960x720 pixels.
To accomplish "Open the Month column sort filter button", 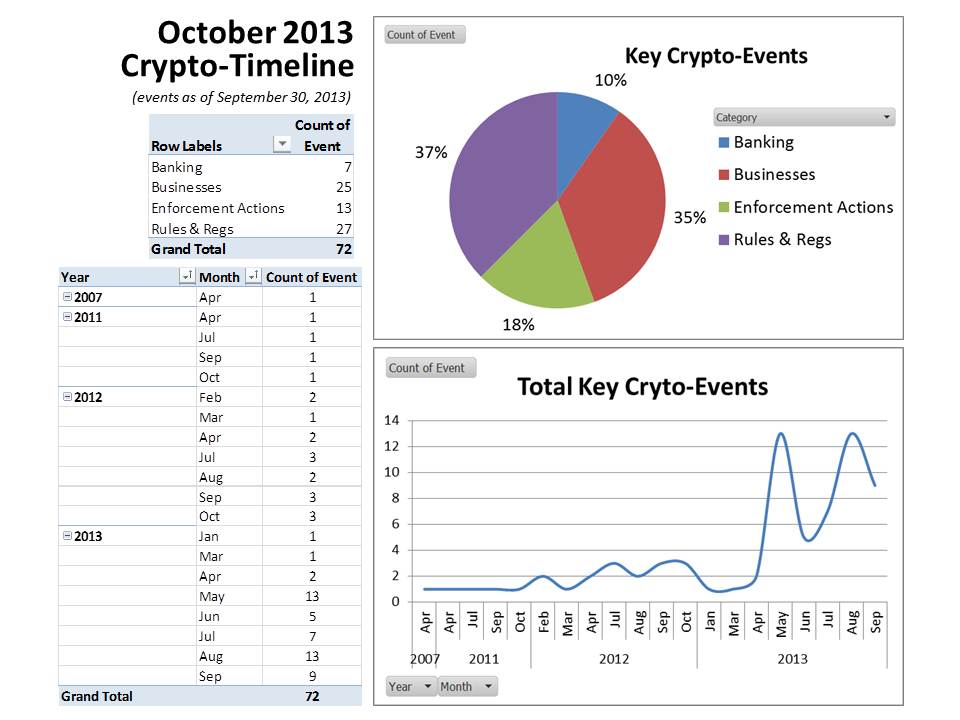I will (253, 277).
